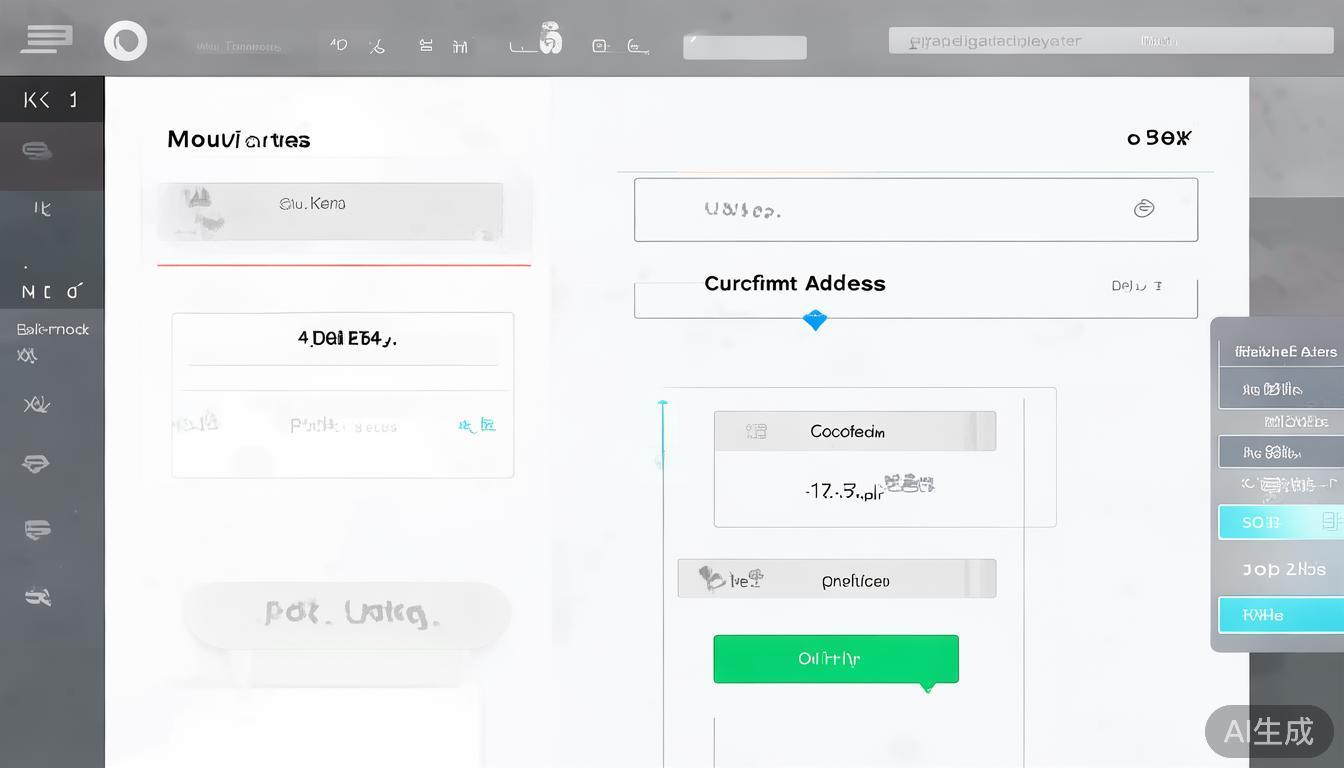
Task: Open the list view icon in the toolbar
Action: point(426,44)
